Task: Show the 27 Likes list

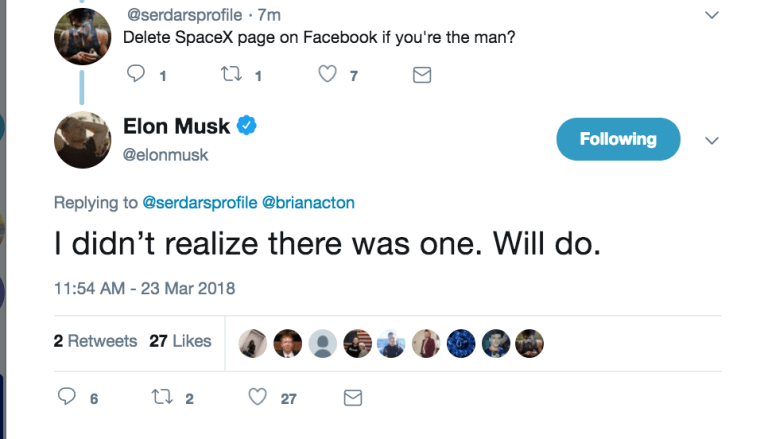Action: pyautogui.click(x=180, y=341)
